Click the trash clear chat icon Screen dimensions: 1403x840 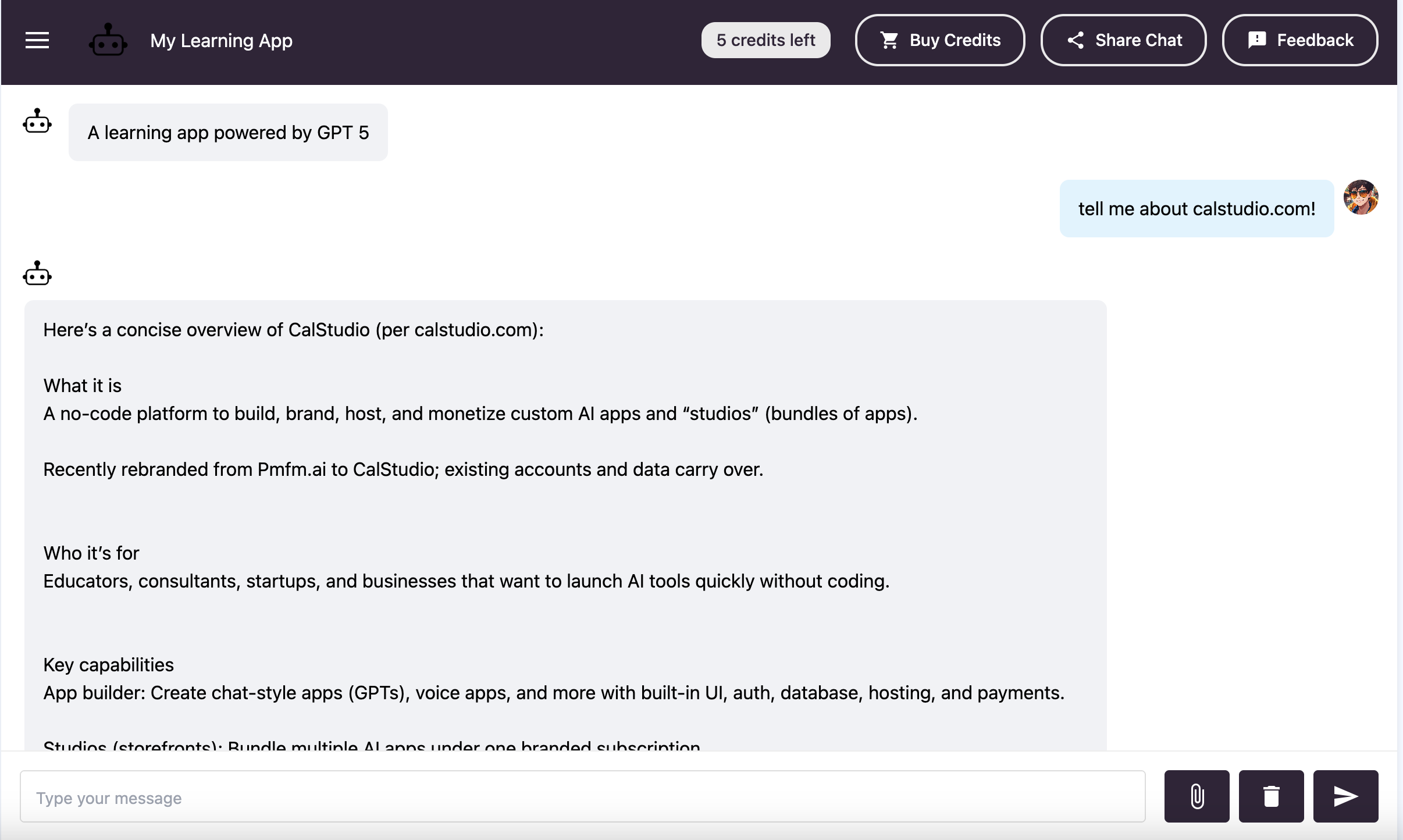(1271, 796)
